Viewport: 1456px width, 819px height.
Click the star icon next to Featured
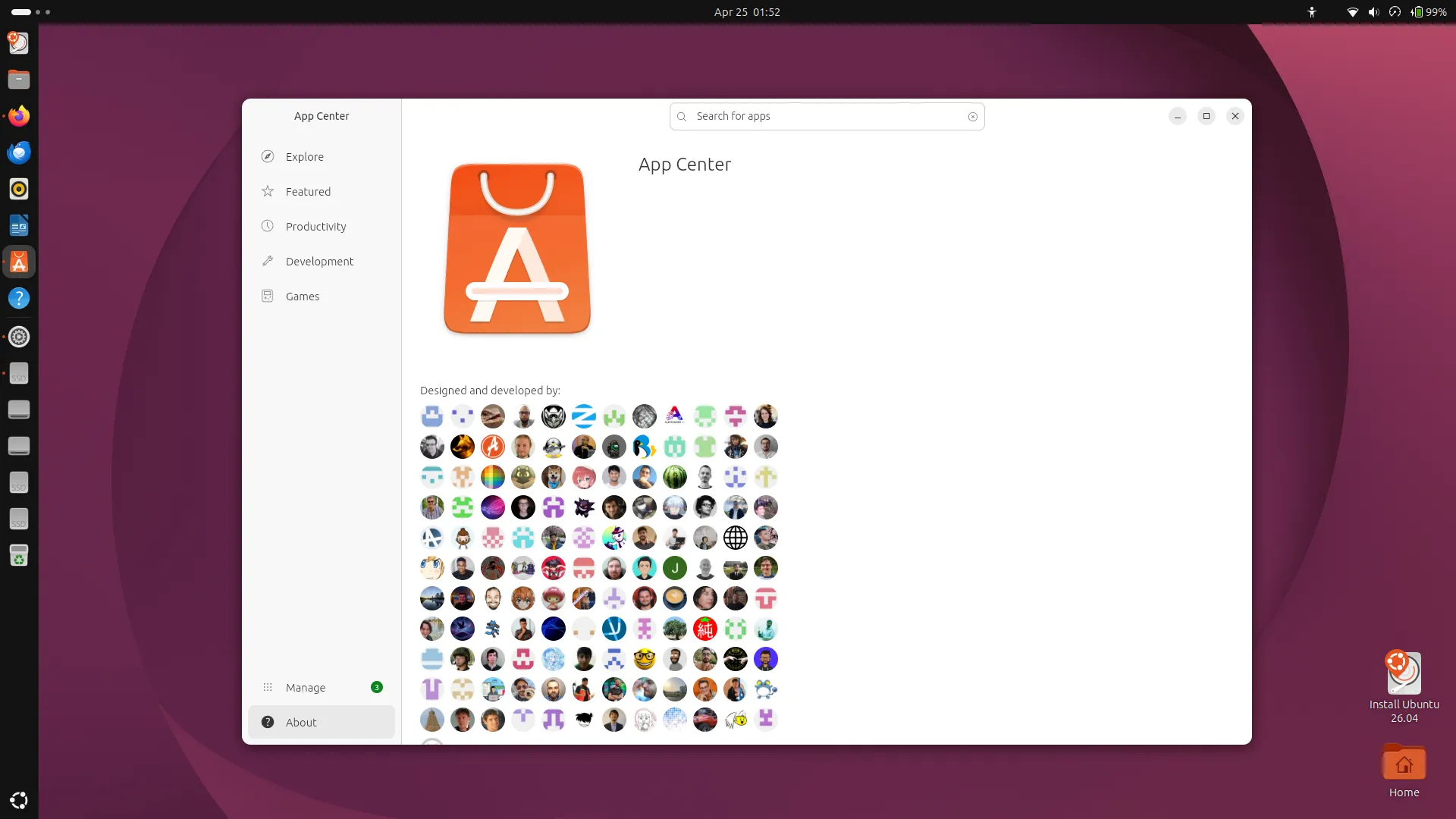268,191
